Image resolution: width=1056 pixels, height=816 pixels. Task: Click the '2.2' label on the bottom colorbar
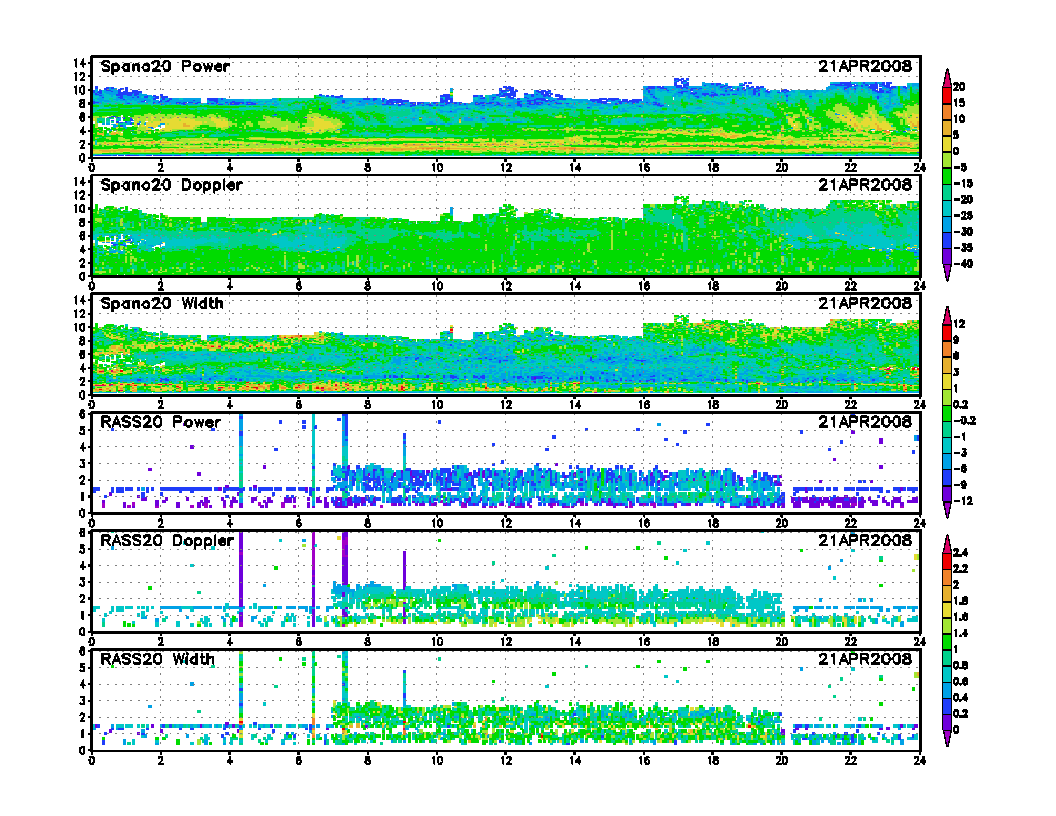[960, 569]
